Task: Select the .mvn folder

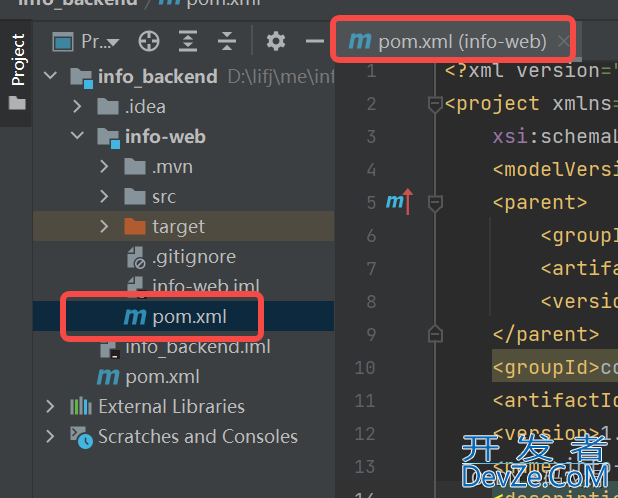Action: click(x=172, y=167)
